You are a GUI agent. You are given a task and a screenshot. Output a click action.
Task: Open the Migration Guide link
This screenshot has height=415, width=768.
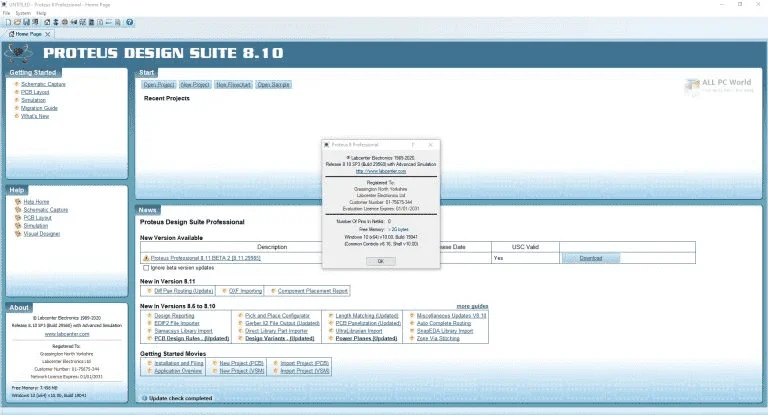(39, 108)
